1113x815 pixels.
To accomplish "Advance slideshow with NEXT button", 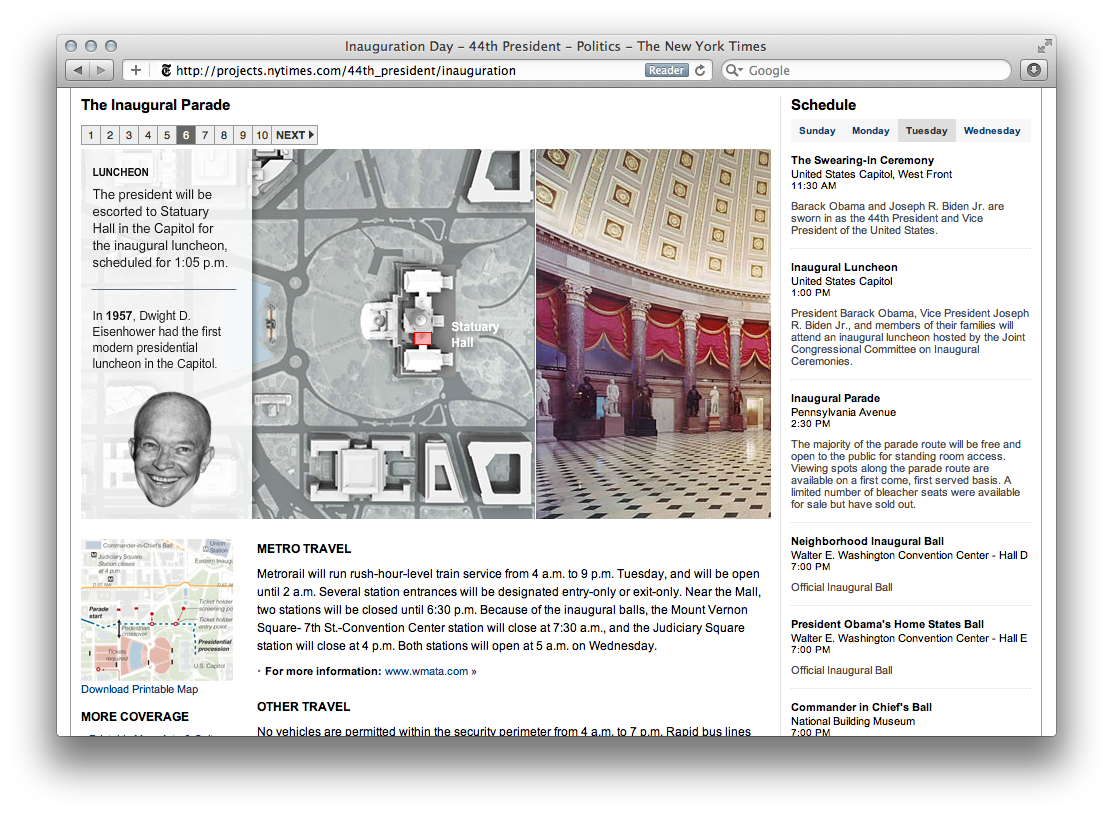I will coord(295,135).
